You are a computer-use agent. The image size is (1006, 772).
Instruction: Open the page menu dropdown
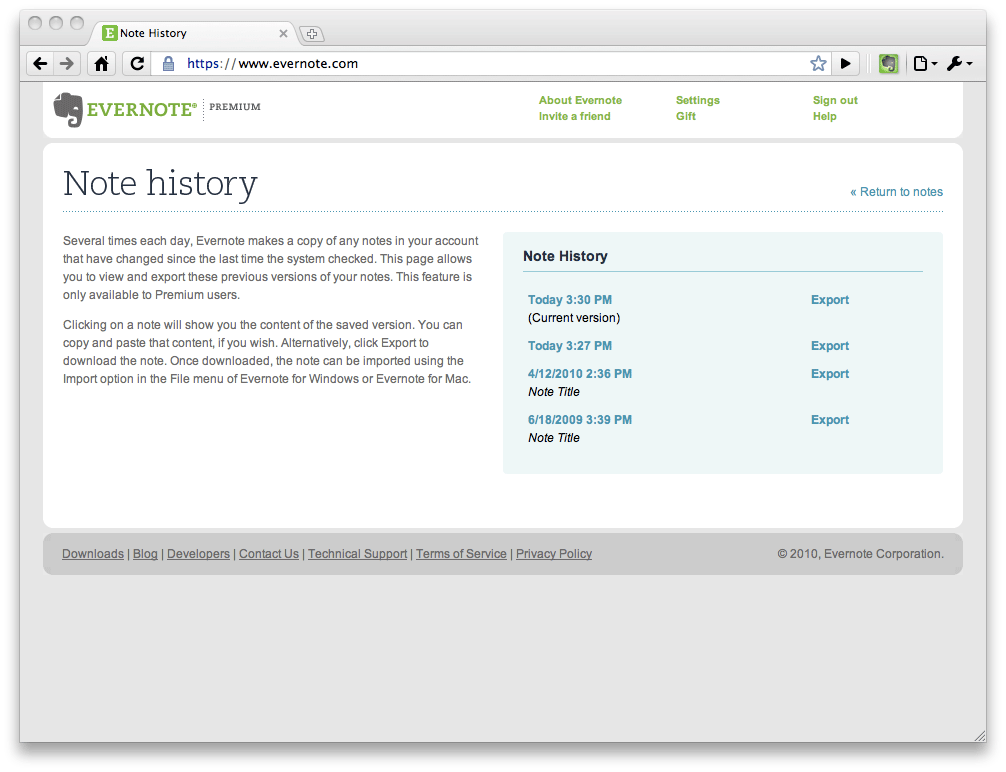[925, 64]
